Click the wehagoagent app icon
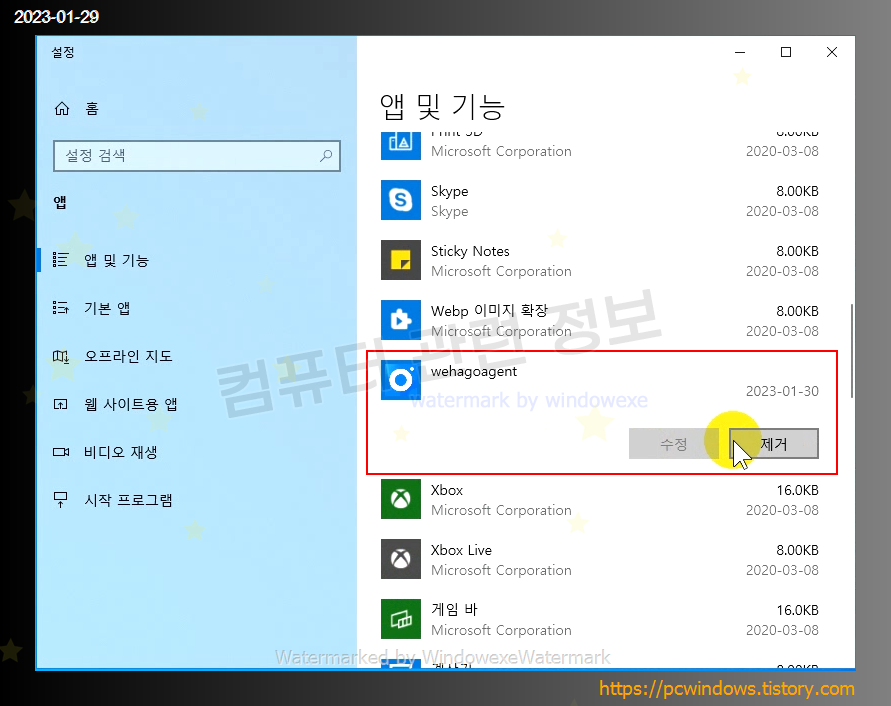The width and height of the screenshot is (891, 706). [x=401, y=380]
